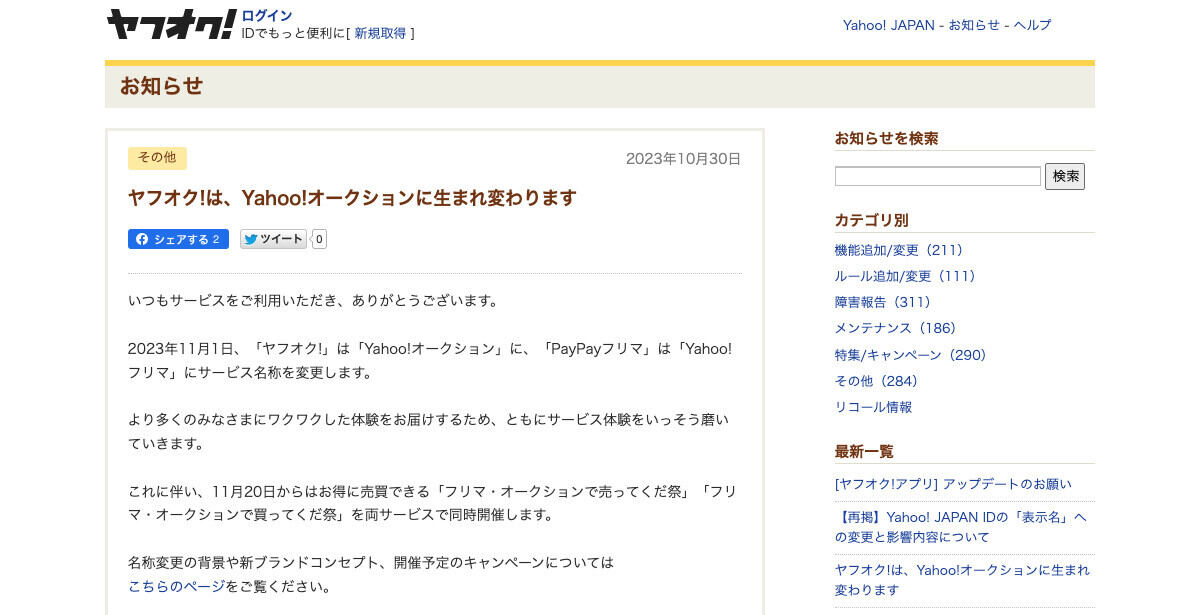The image size is (1193, 615).
Task: Click the tweet count bubble showing 0
Action: point(320,239)
